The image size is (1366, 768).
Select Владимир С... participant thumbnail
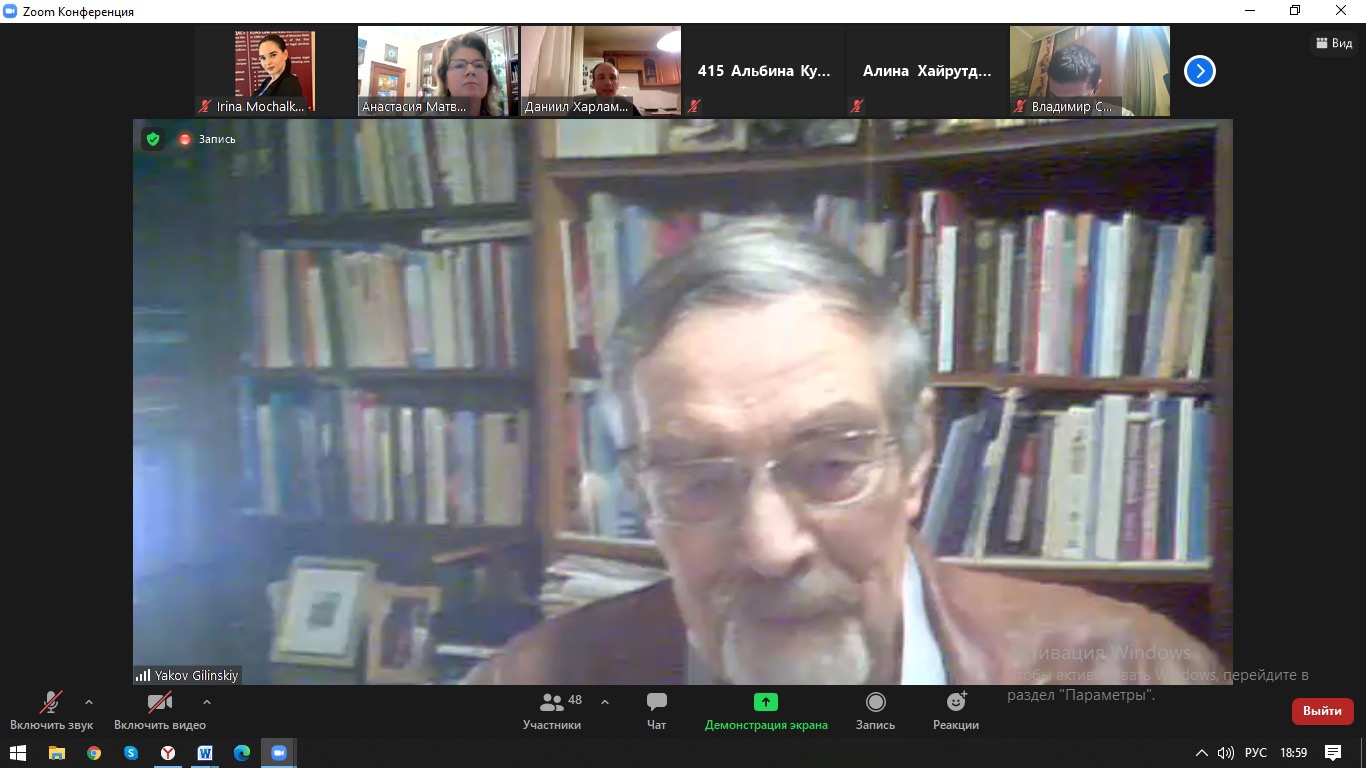(x=1090, y=71)
